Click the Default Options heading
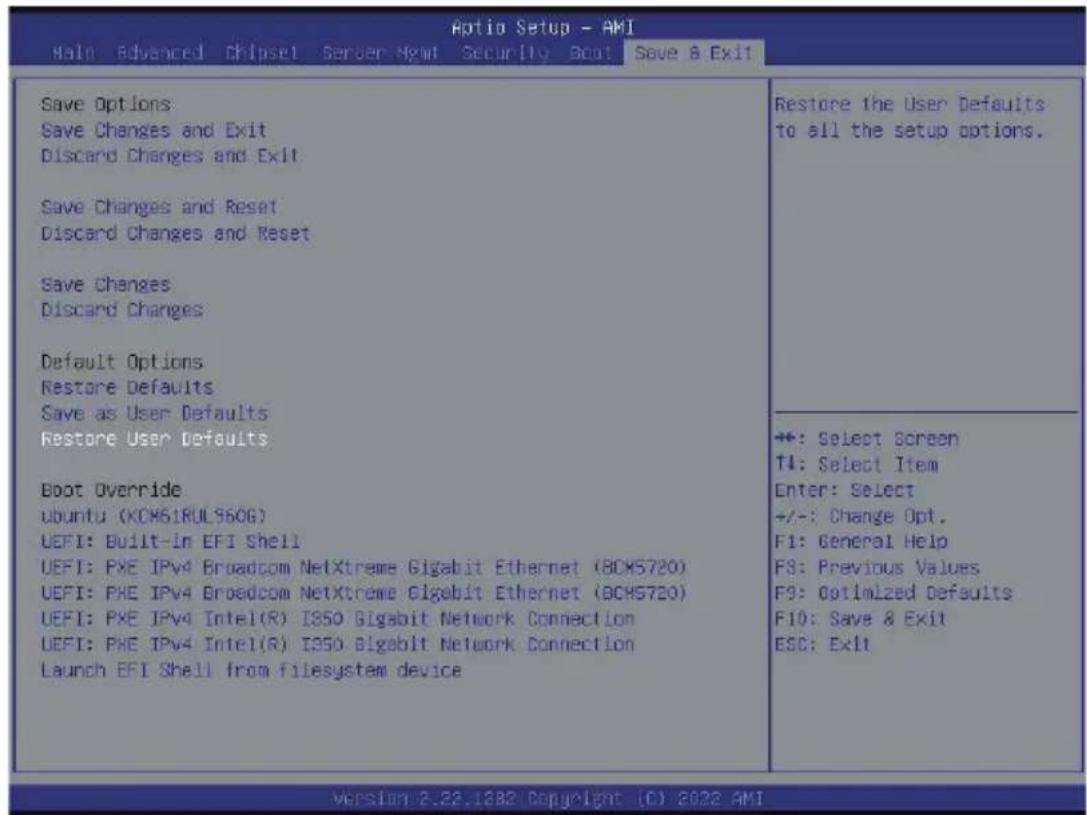Image resolution: width=1087 pixels, height=815 pixels. click(121, 362)
